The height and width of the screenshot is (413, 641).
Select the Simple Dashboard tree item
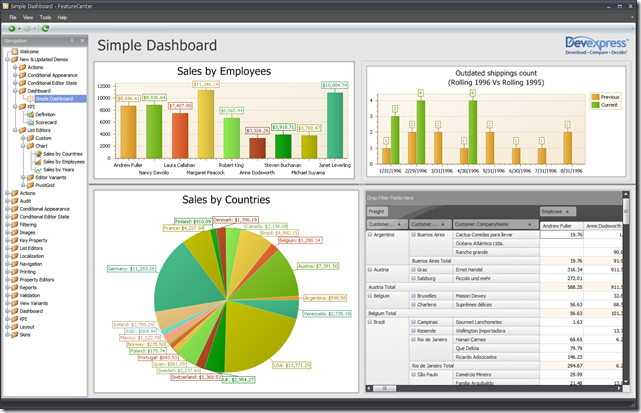tap(54, 99)
